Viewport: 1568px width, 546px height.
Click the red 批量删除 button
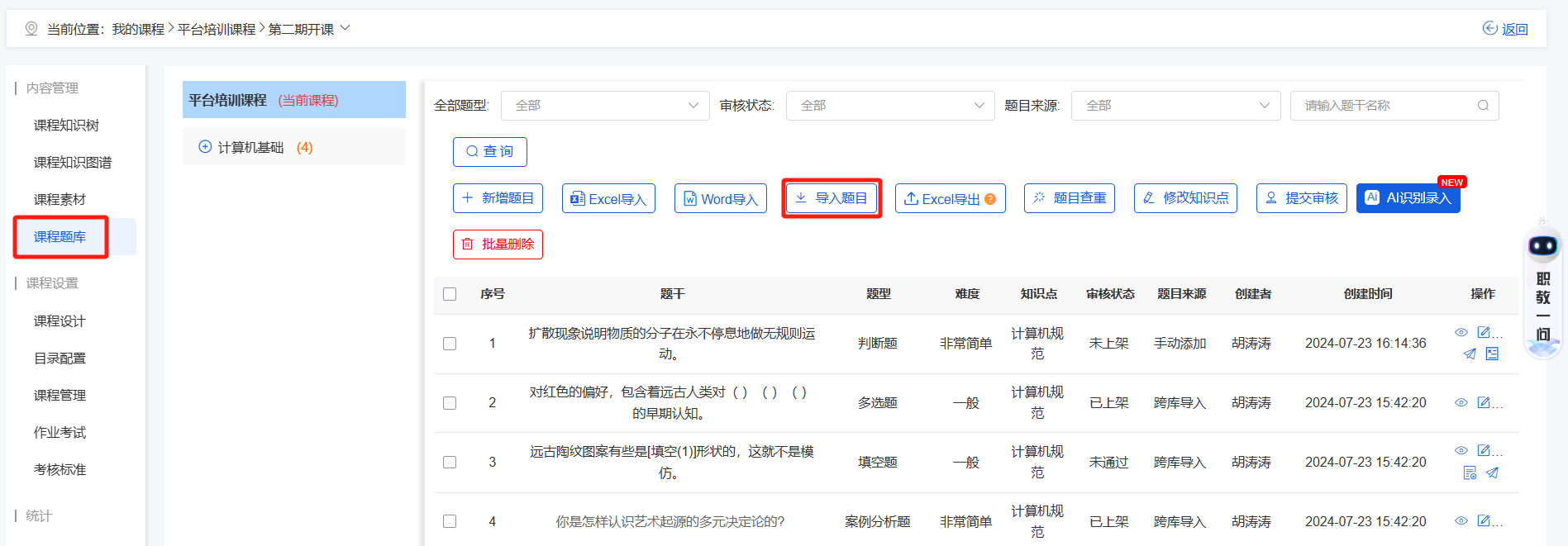pos(498,245)
